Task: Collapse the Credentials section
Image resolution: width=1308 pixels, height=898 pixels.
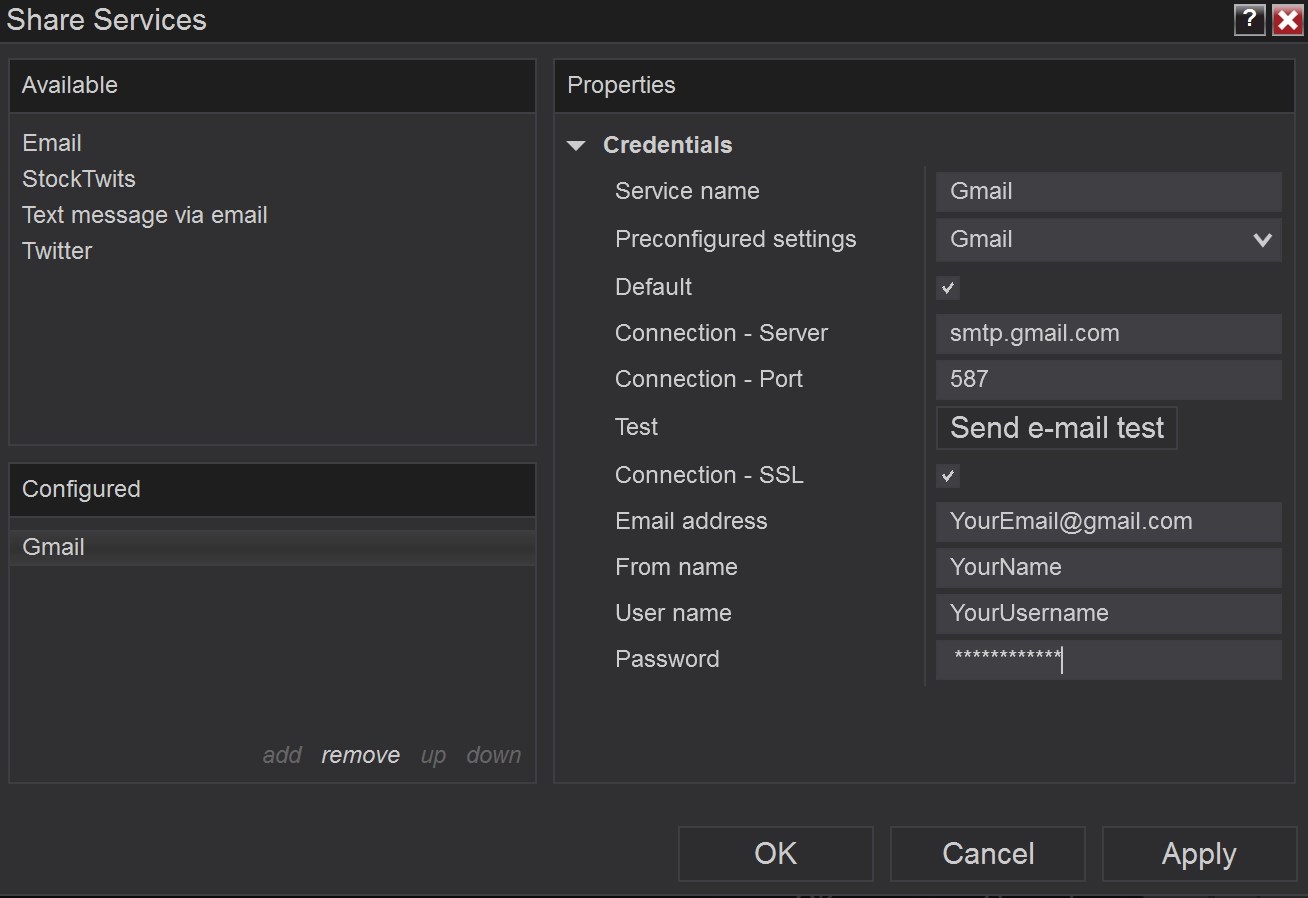Action: pyautogui.click(x=577, y=145)
